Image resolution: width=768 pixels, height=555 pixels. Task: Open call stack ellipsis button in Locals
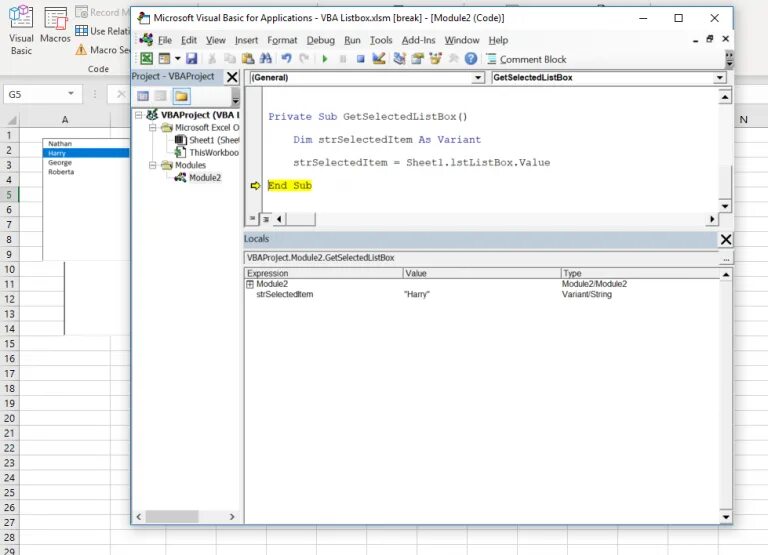pyautogui.click(x=726, y=258)
